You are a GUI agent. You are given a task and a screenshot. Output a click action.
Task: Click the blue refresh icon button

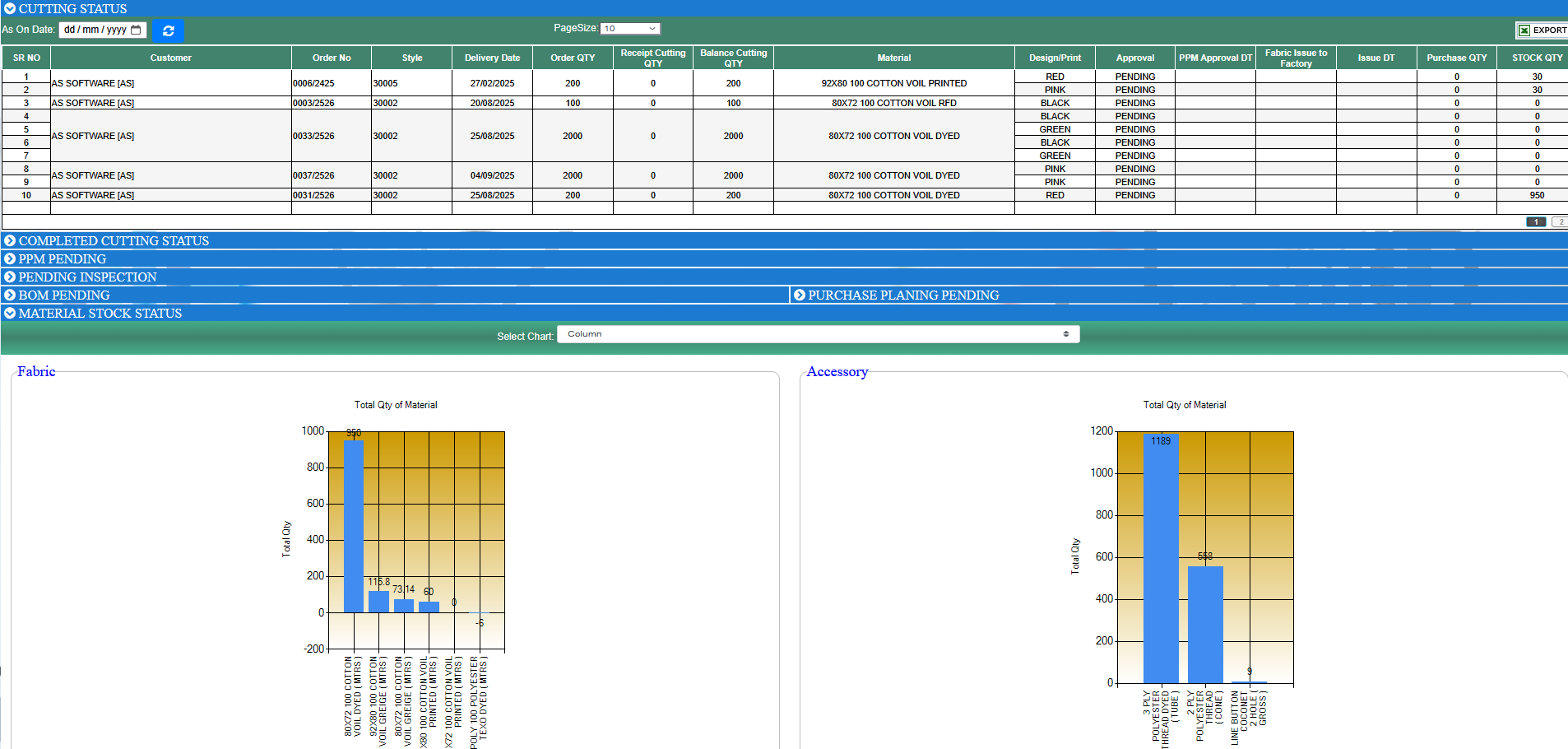coord(168,30)
